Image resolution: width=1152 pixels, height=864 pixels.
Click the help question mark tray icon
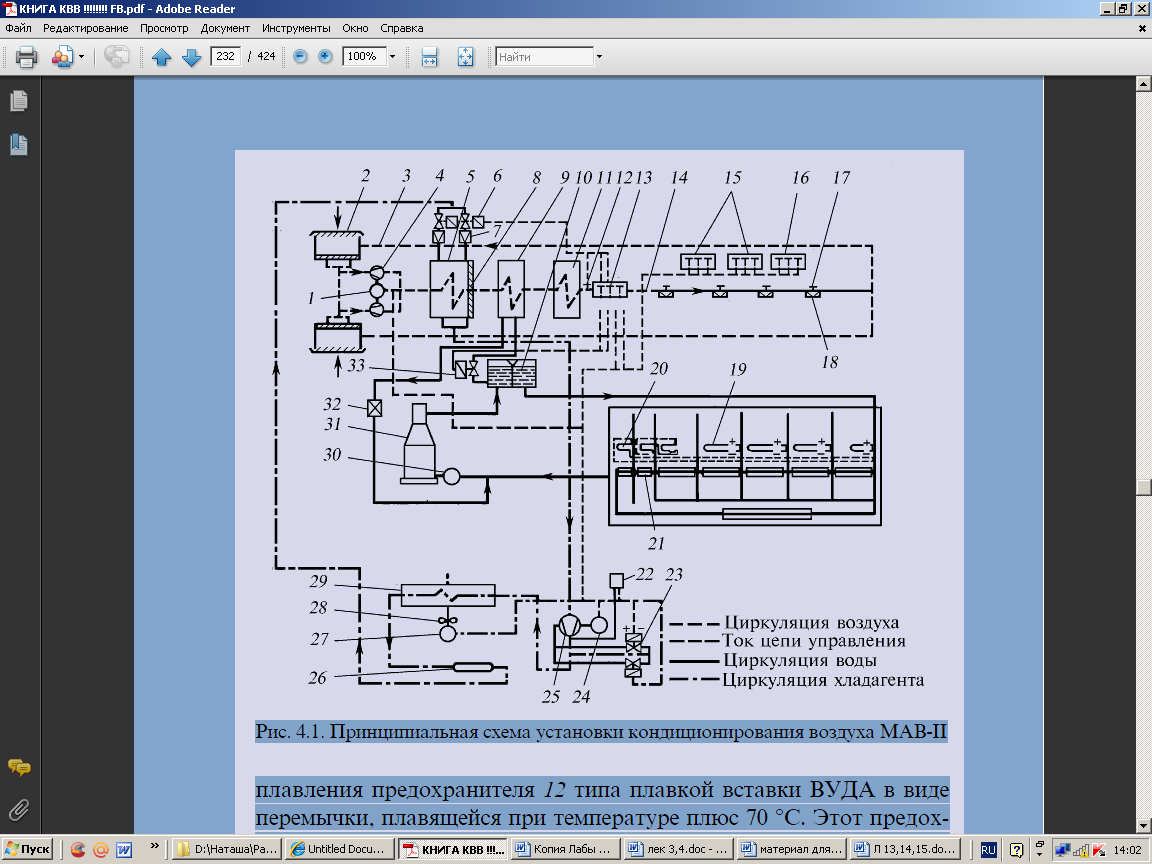(1016, 850)
